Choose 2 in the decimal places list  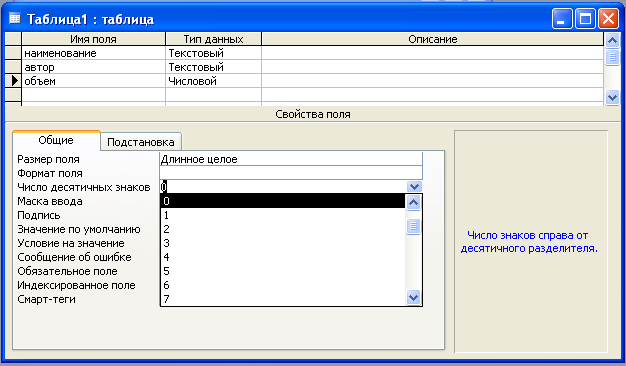(x=283, y=229)
